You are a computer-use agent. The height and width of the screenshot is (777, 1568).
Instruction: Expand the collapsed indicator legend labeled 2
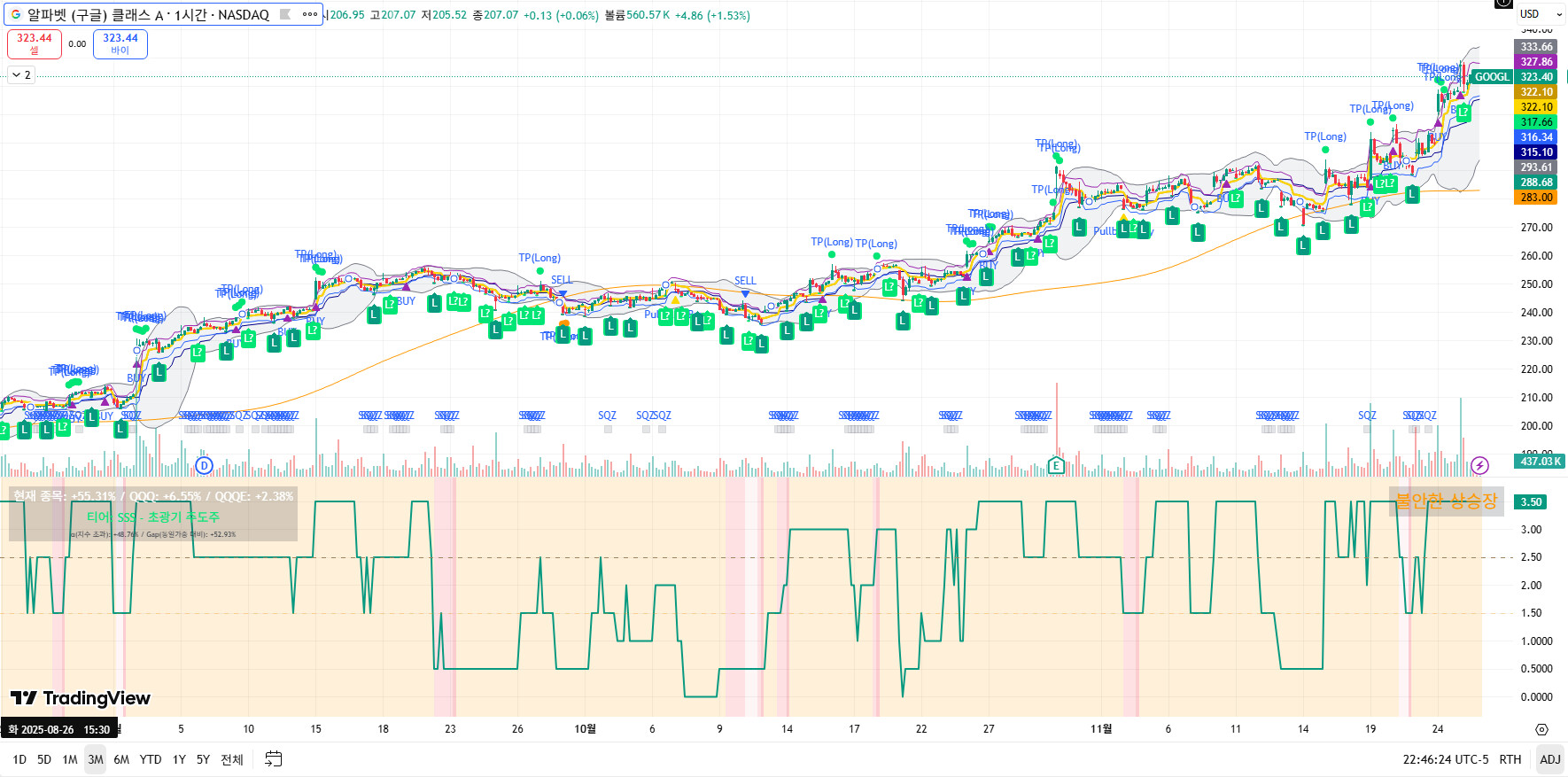[21, 75]
